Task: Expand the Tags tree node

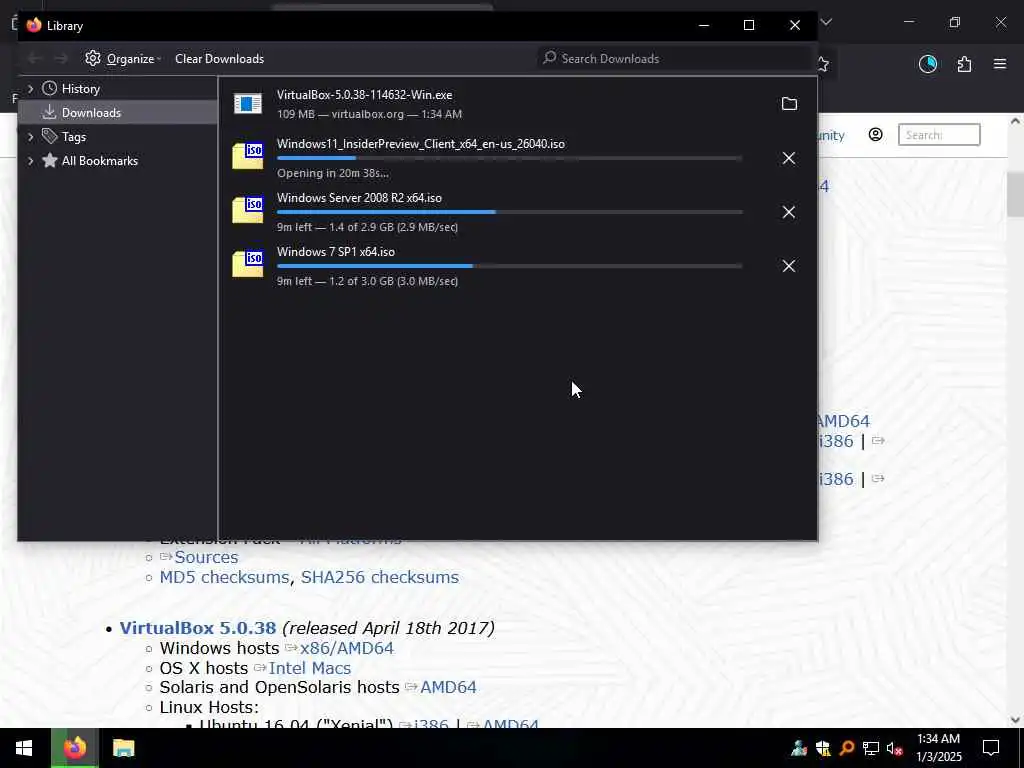Action: coord(30,136)
